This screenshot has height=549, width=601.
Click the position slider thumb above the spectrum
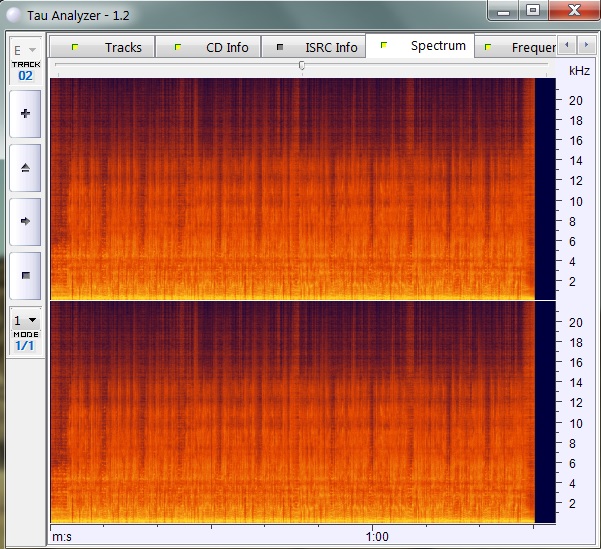[x=302, y=65]
